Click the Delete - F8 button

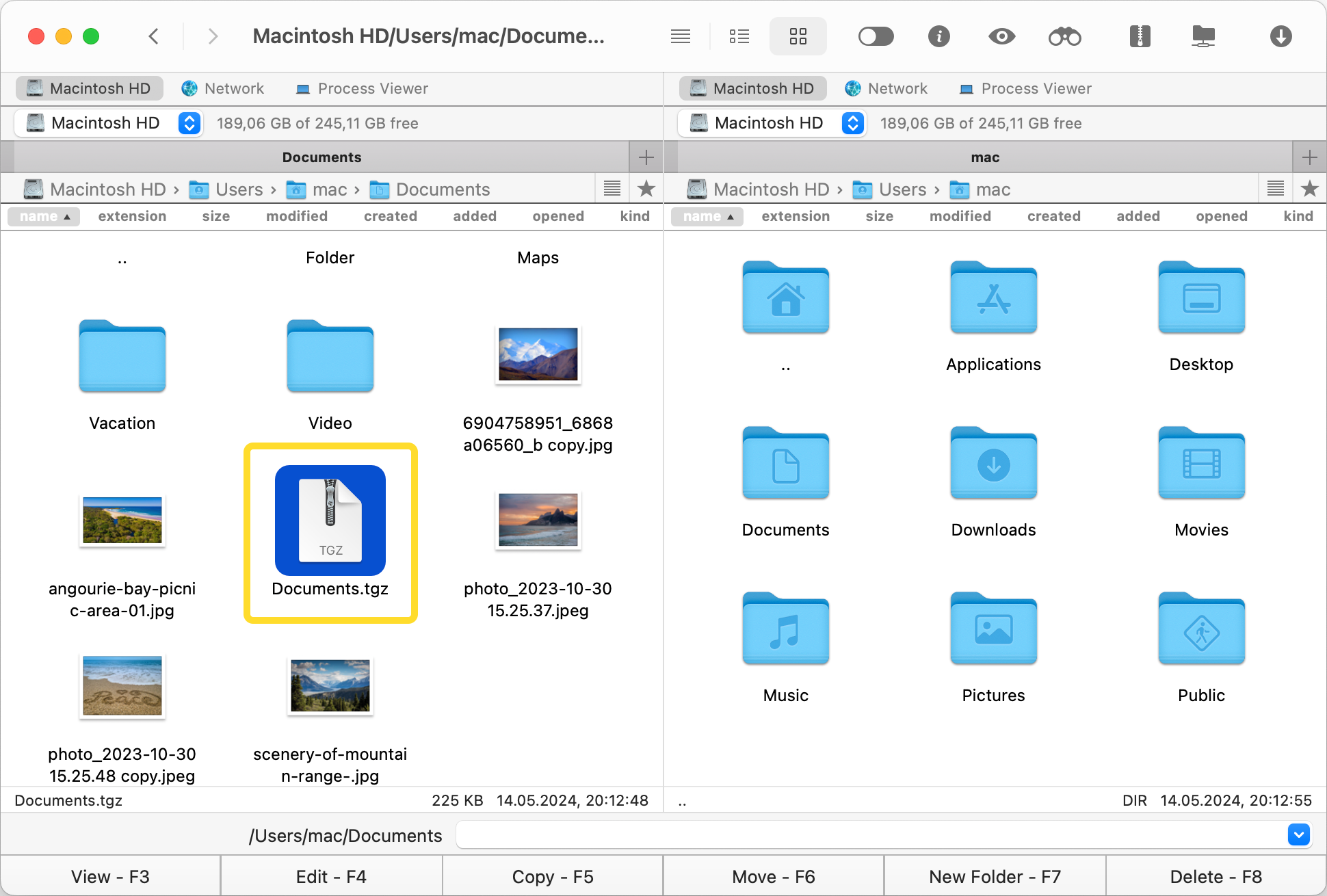[1215, 876]
